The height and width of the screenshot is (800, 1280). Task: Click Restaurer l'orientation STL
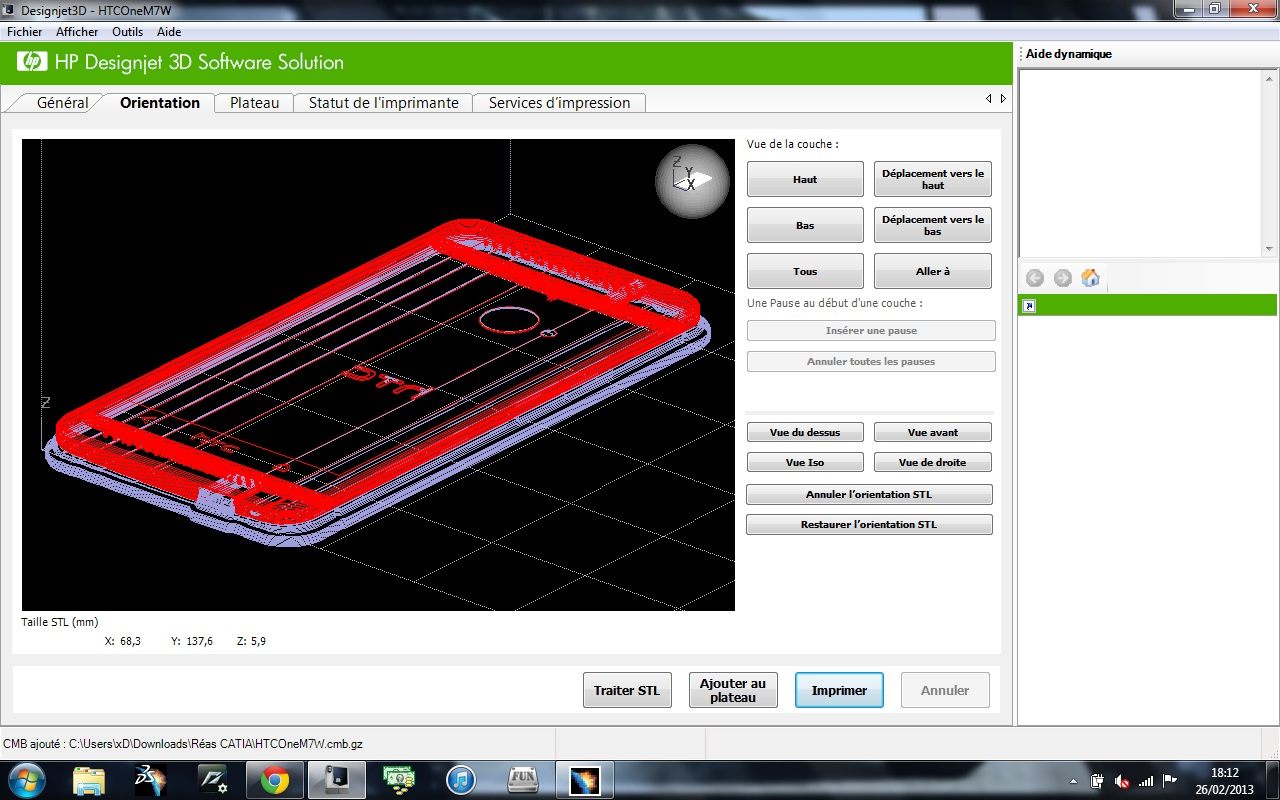coord(869,524)
